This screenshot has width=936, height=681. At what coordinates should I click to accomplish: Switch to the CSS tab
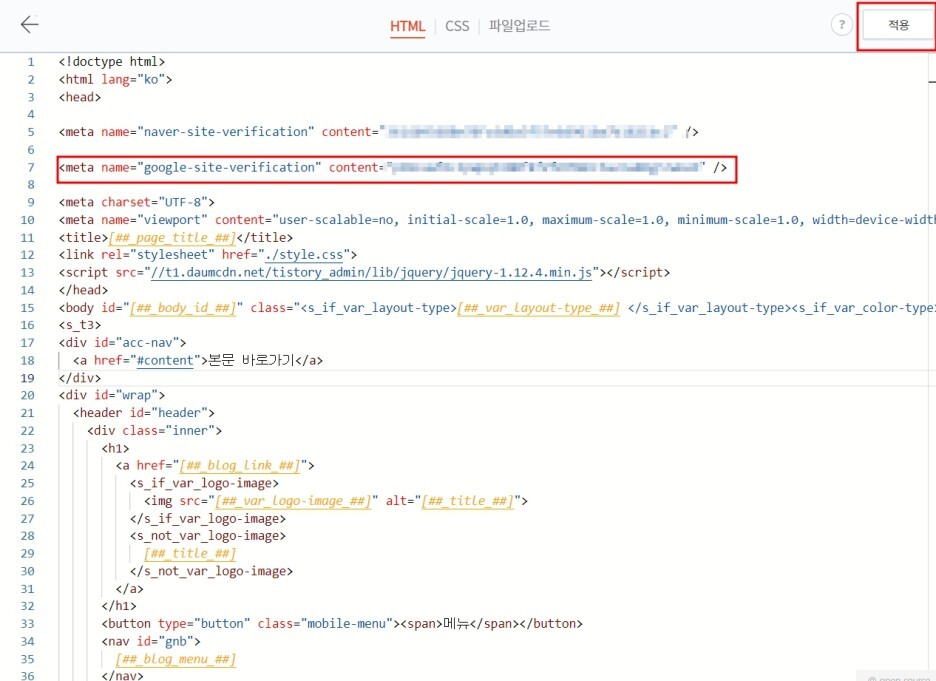point(457,26)
